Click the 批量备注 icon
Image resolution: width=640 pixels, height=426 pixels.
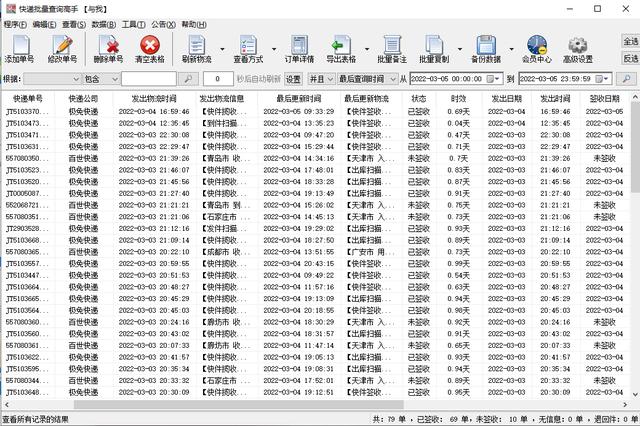pos(392,45)
